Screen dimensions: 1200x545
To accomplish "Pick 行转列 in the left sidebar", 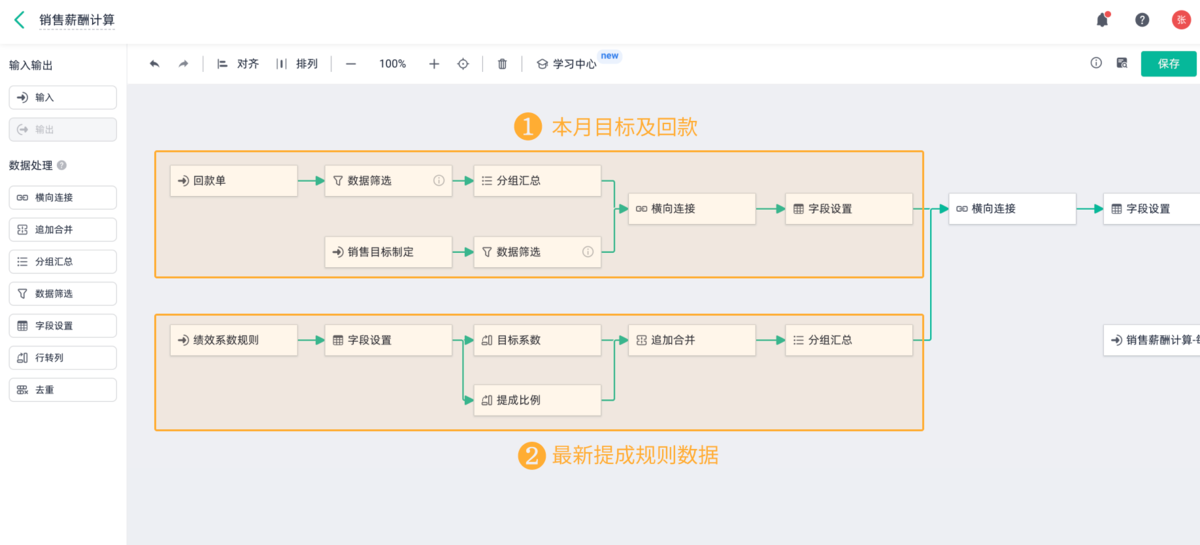I will click(62, 358).
